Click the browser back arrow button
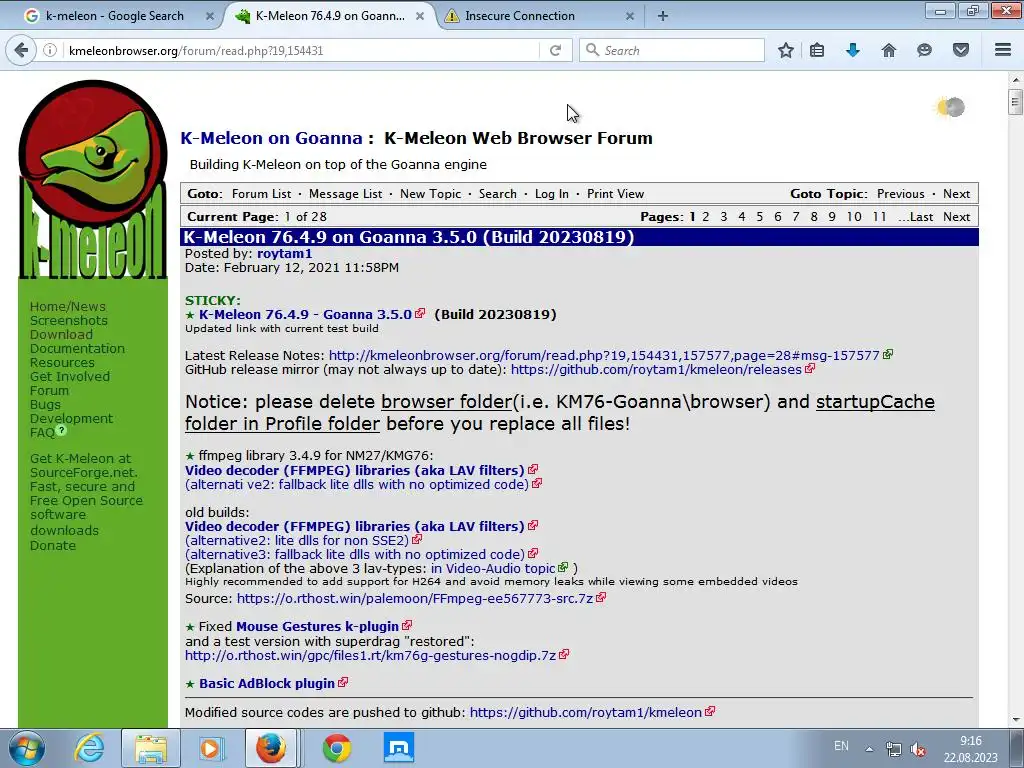 coord(21,50)
